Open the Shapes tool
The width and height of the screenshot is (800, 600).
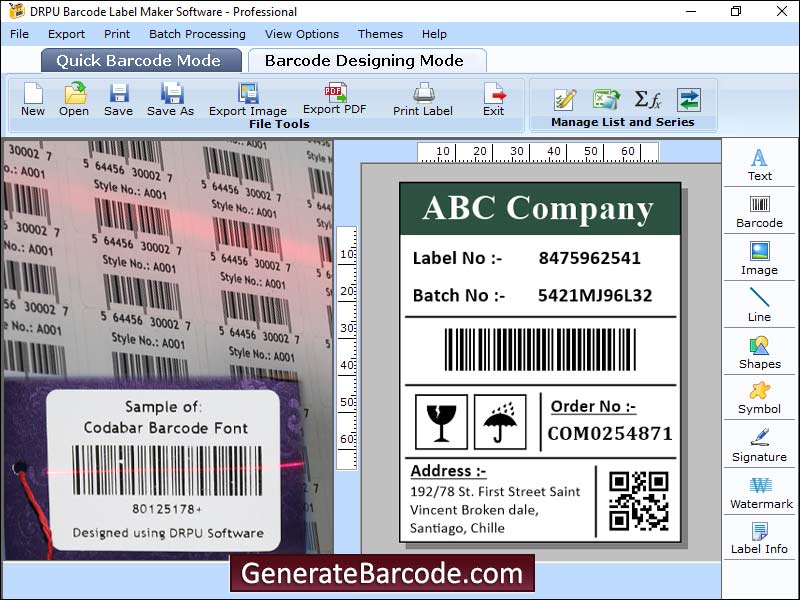[759, 351]
